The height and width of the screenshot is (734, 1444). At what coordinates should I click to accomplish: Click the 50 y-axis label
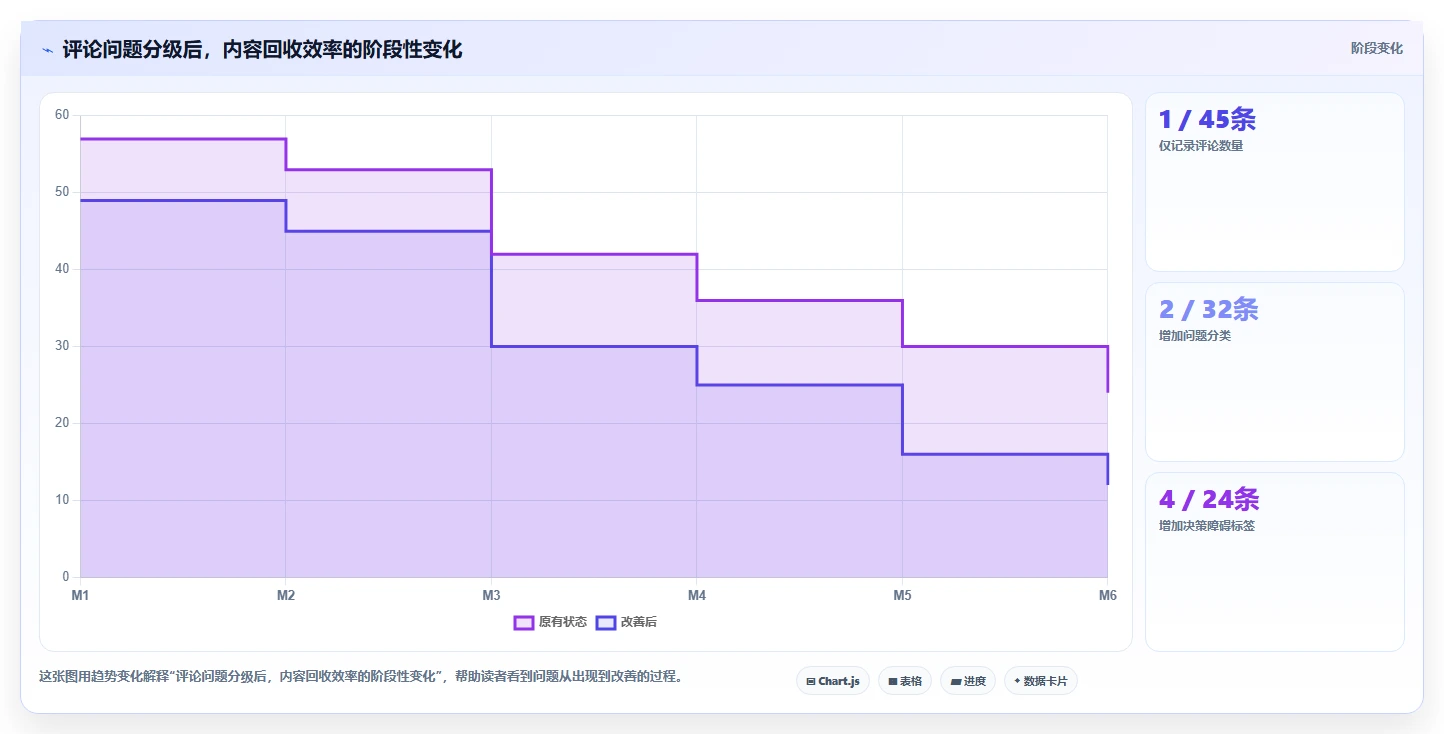pos(62,192)
